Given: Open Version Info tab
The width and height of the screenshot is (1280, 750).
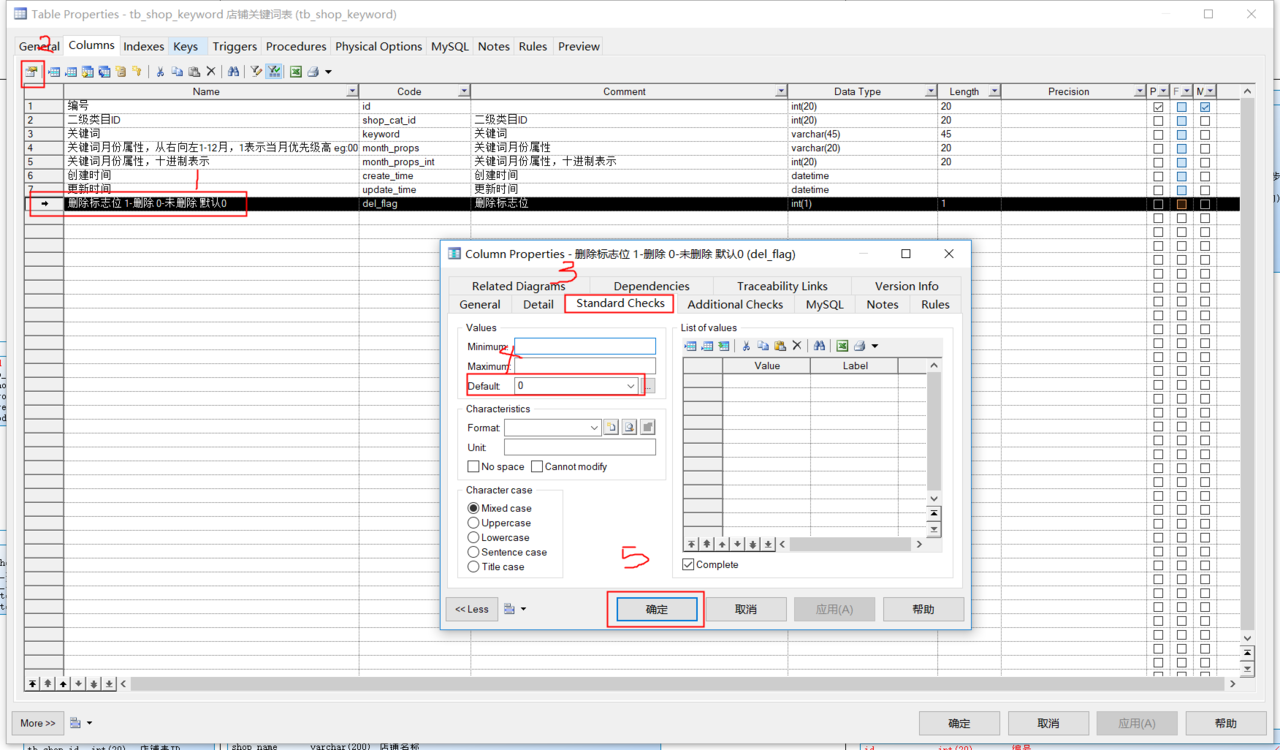Looking at the screenshot, I should tap(906, 286).
